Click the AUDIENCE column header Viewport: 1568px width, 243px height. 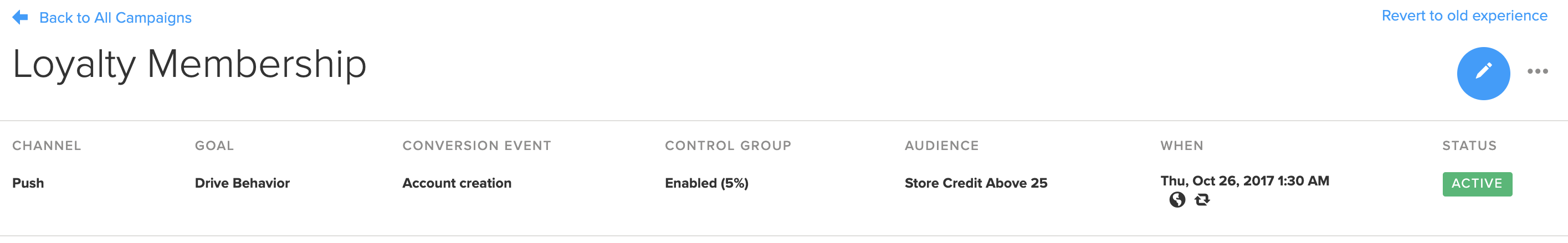coord(942,146)
